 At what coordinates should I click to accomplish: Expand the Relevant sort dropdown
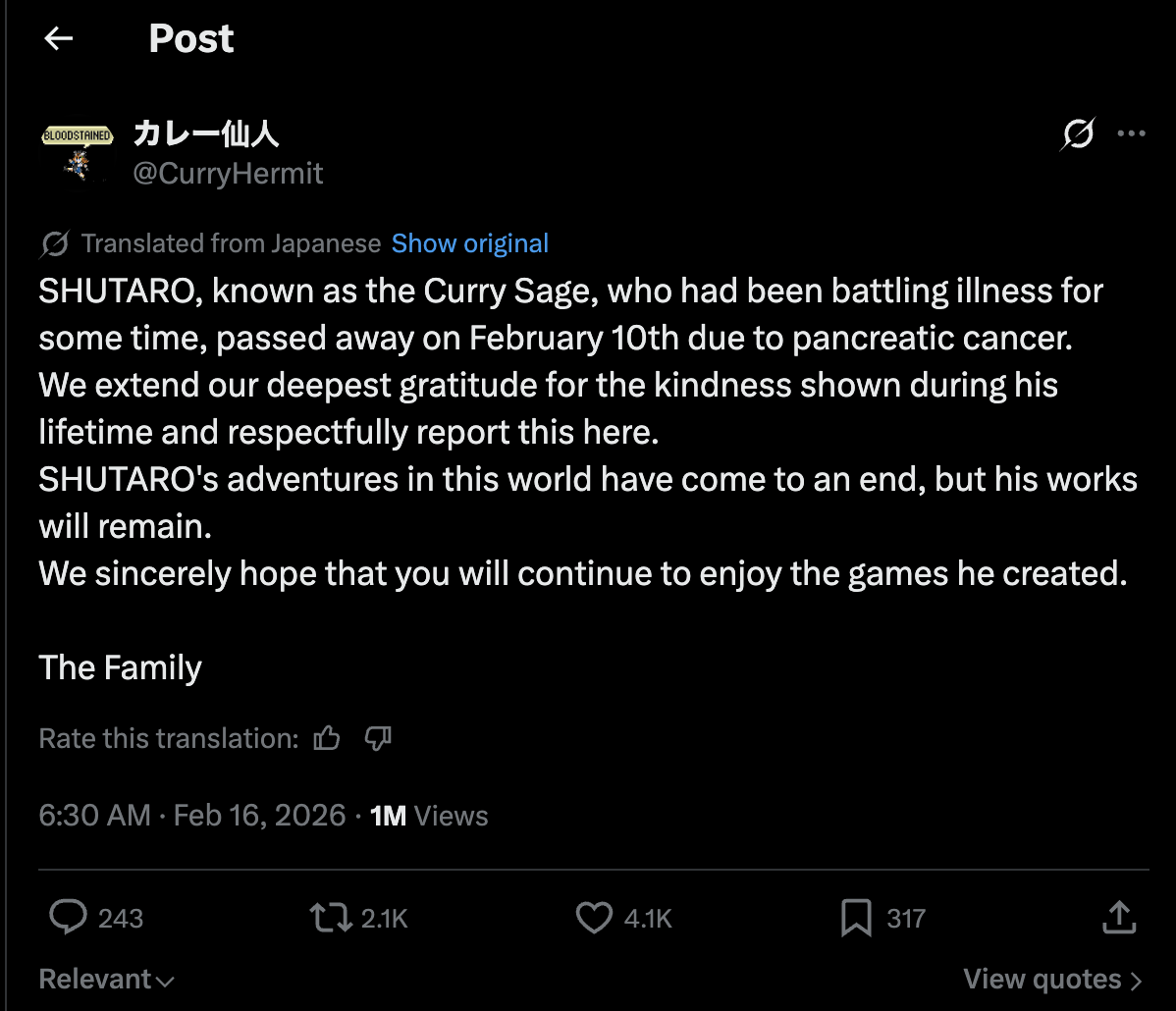[x=106, y=980]
